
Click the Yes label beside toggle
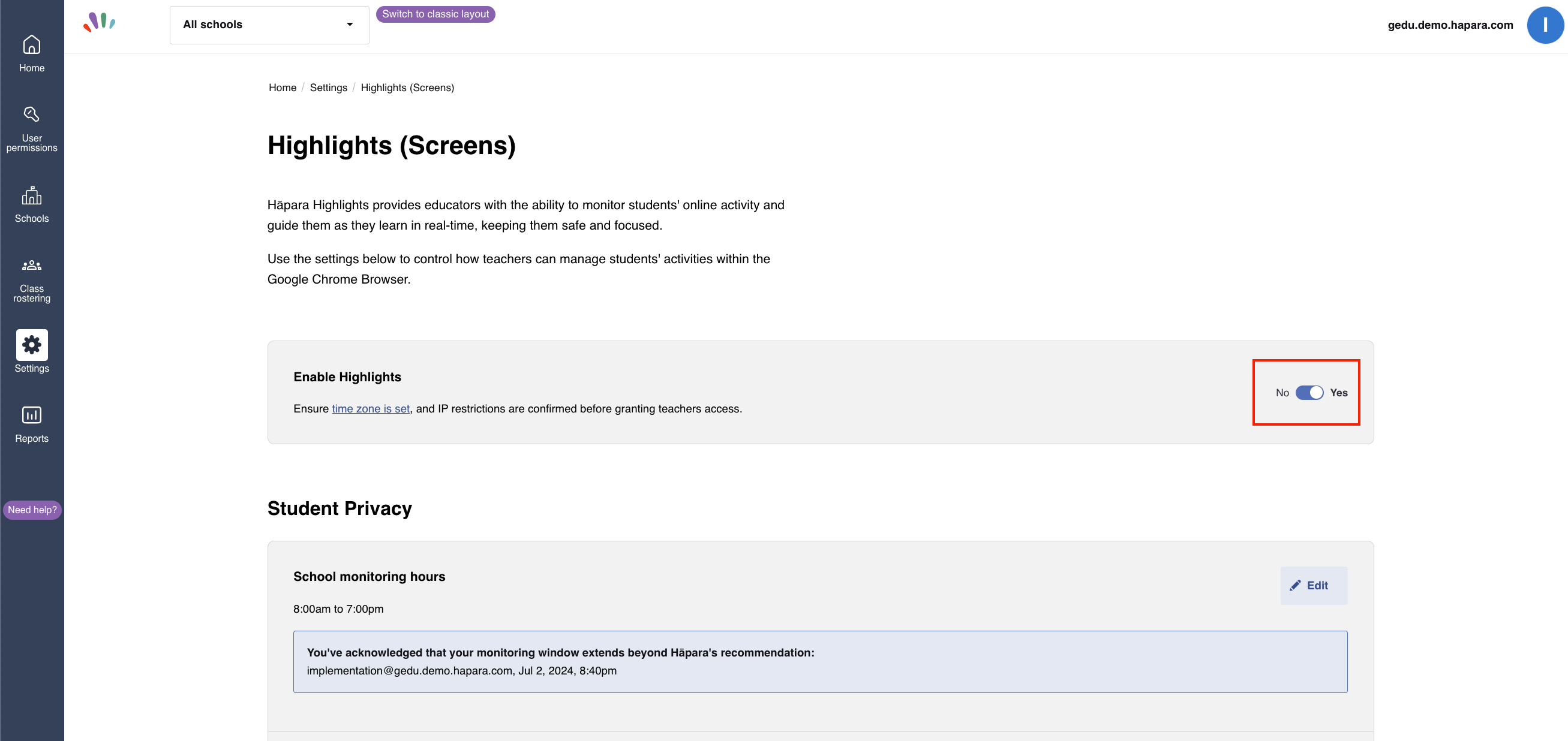pos(1338,393)
